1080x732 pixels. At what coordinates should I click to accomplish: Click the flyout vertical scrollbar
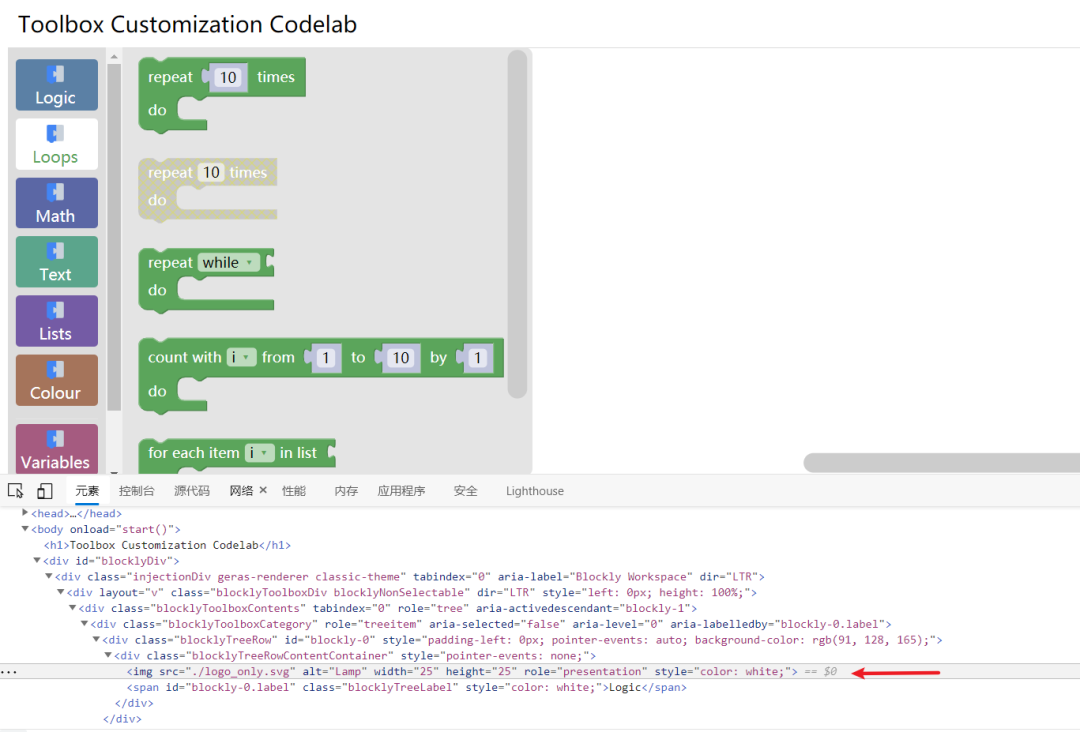pos(517,224)
